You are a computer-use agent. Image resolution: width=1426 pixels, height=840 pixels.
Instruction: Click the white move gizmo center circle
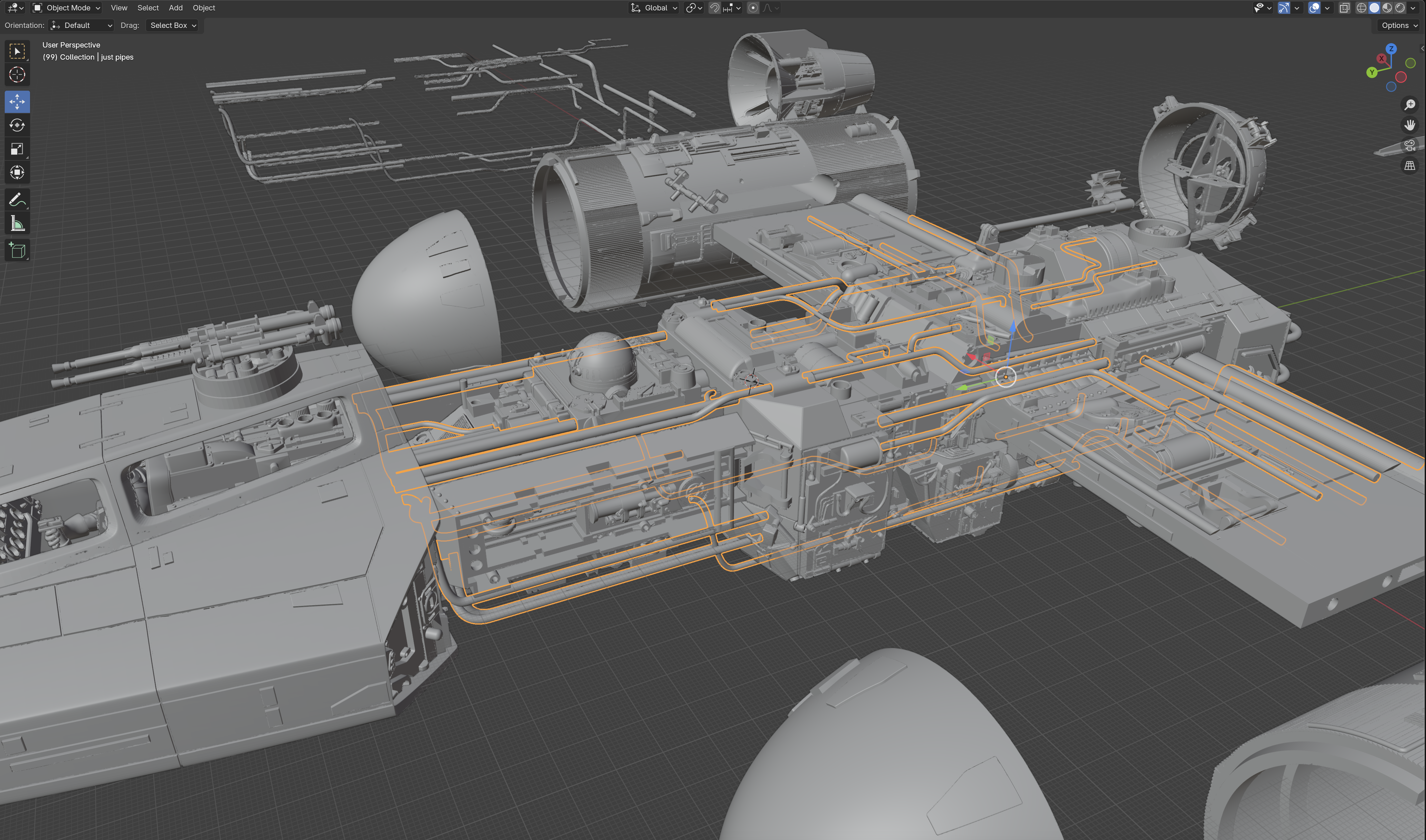tap(1006, 377)
